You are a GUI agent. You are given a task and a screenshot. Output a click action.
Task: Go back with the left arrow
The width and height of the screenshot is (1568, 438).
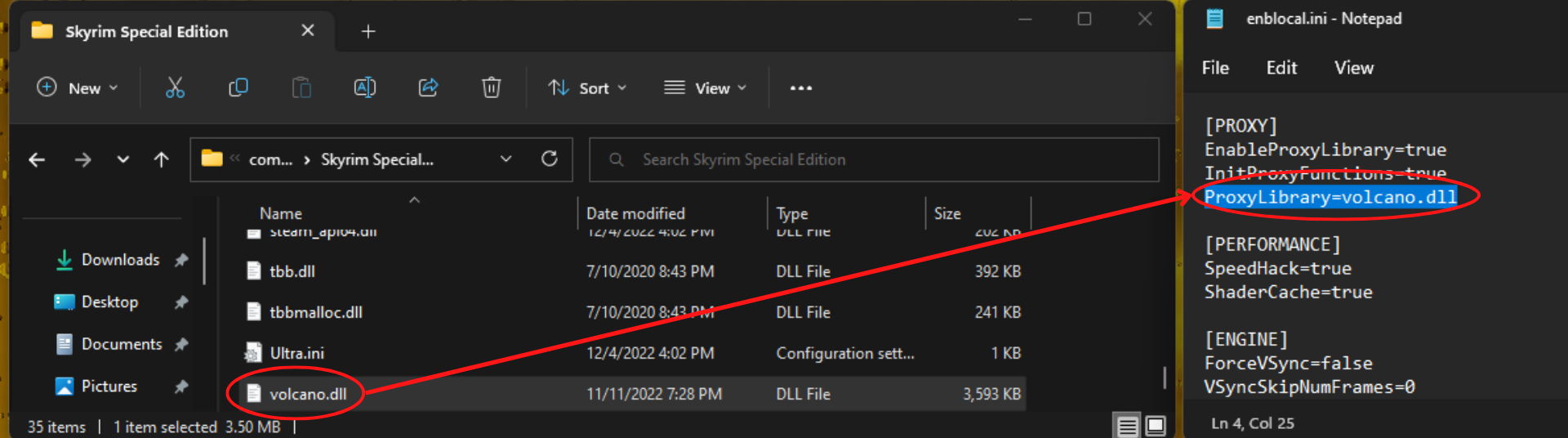[x=37, y=159]
